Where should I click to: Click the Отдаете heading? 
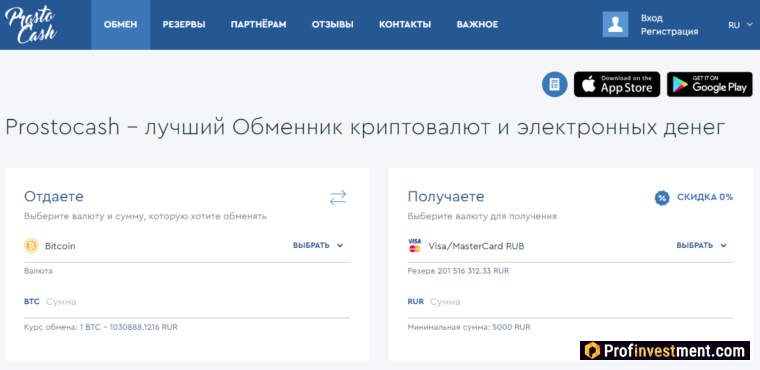pyautogui.click(x=54, y=197)
